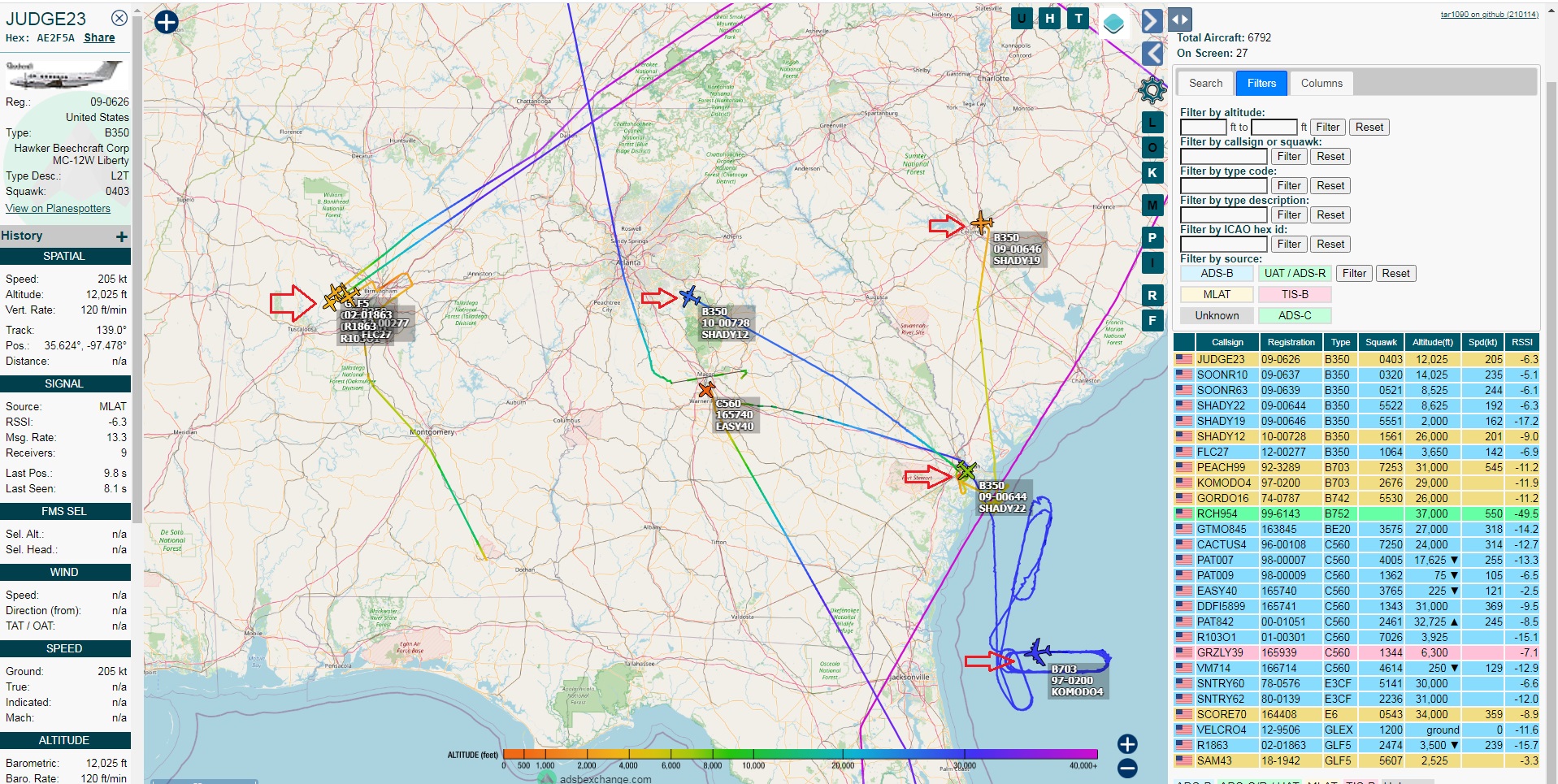The width and height of the screenshot is (1558, 784).
Task: Select the PEACH99 row in aircraft table
Action: pos(1356,467)
